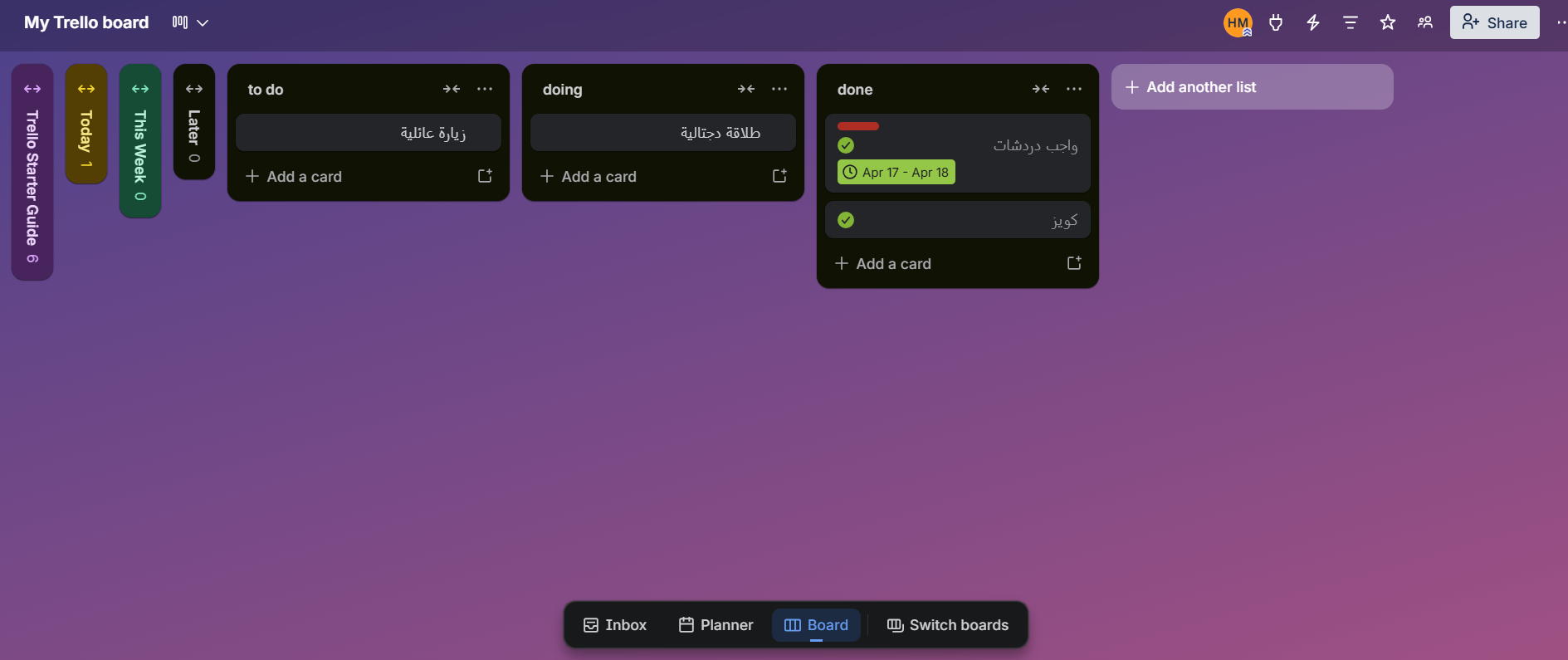The width and height of the screenshot is (1568, 660).
Task: Open the board visibility people icon
Action: 1425,22
